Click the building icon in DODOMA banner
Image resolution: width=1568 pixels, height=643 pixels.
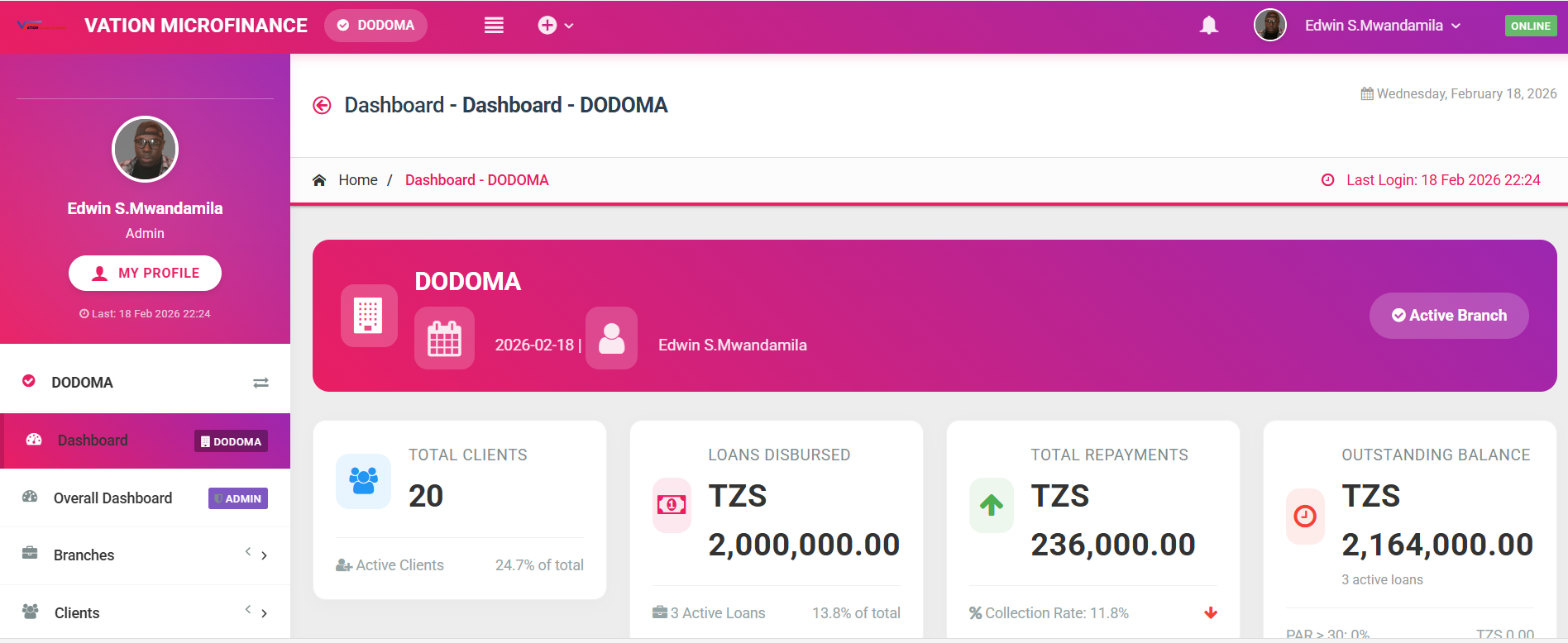pos(368,316)
